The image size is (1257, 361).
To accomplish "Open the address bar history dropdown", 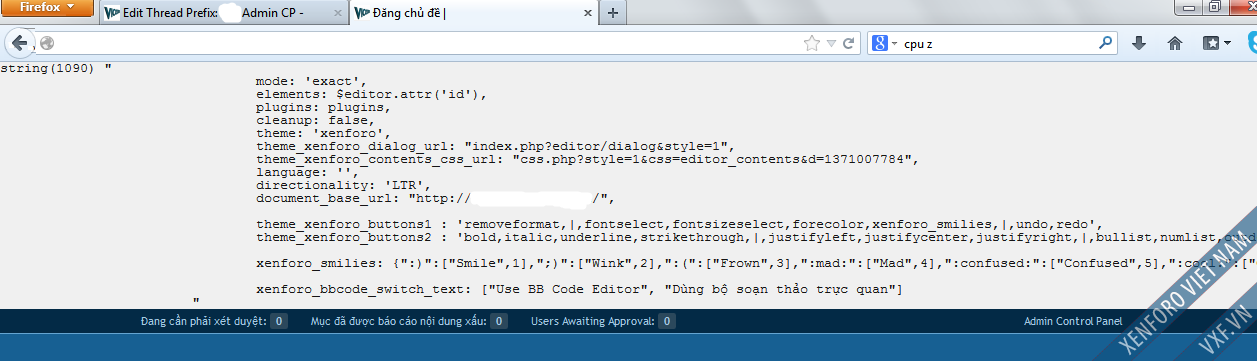I will (830, 44).
